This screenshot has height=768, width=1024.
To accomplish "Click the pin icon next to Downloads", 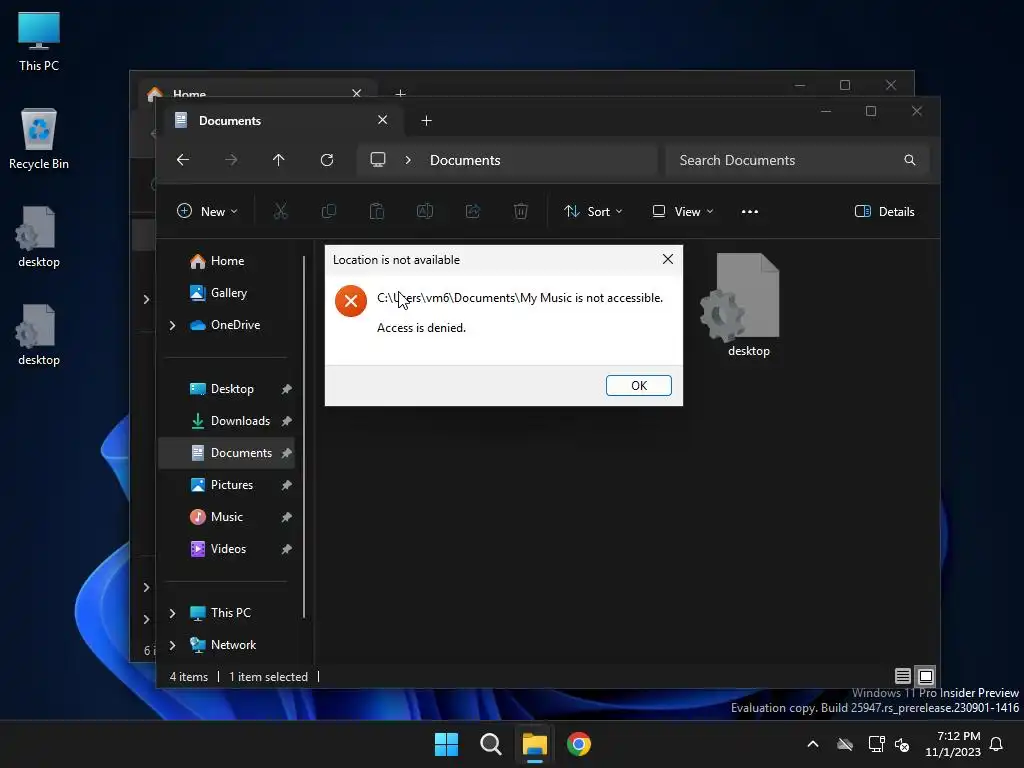I will coord(286,421).
